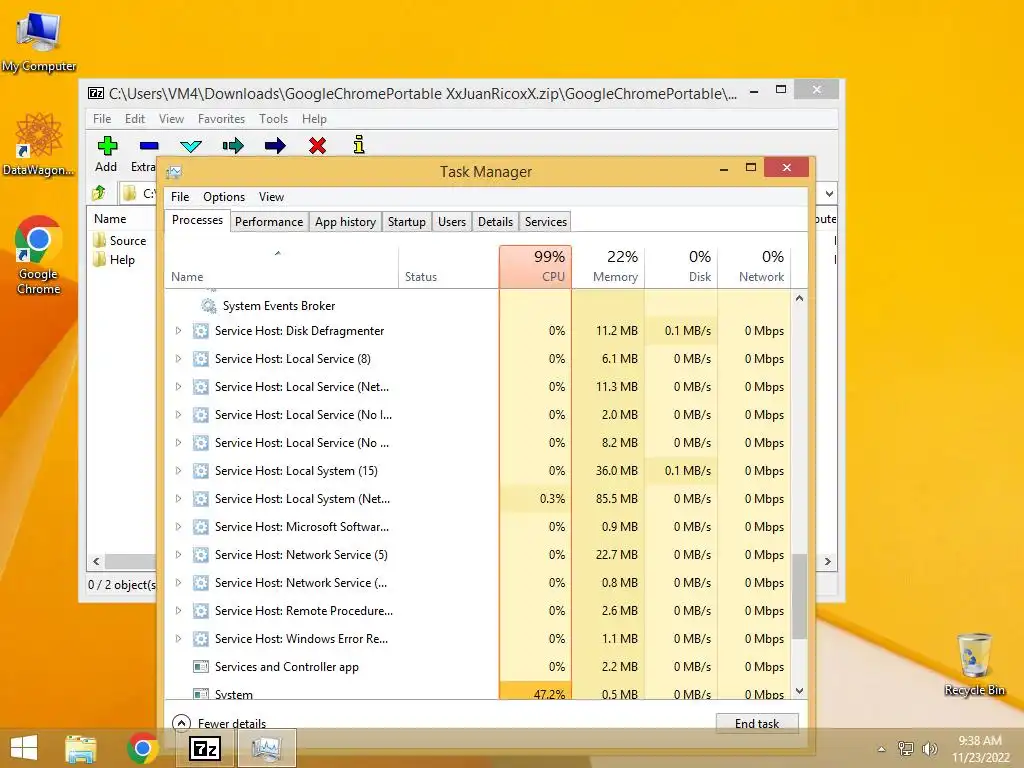
Task: Sort by the CPU column header
Action: 536,266
